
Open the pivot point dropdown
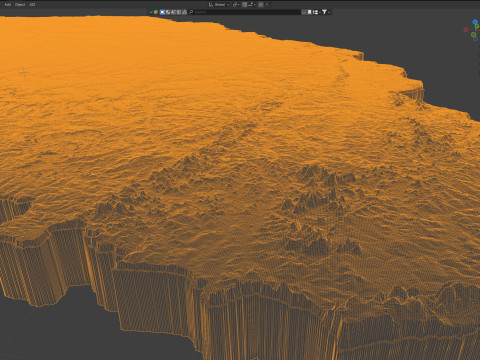click(x=236, y=5)
